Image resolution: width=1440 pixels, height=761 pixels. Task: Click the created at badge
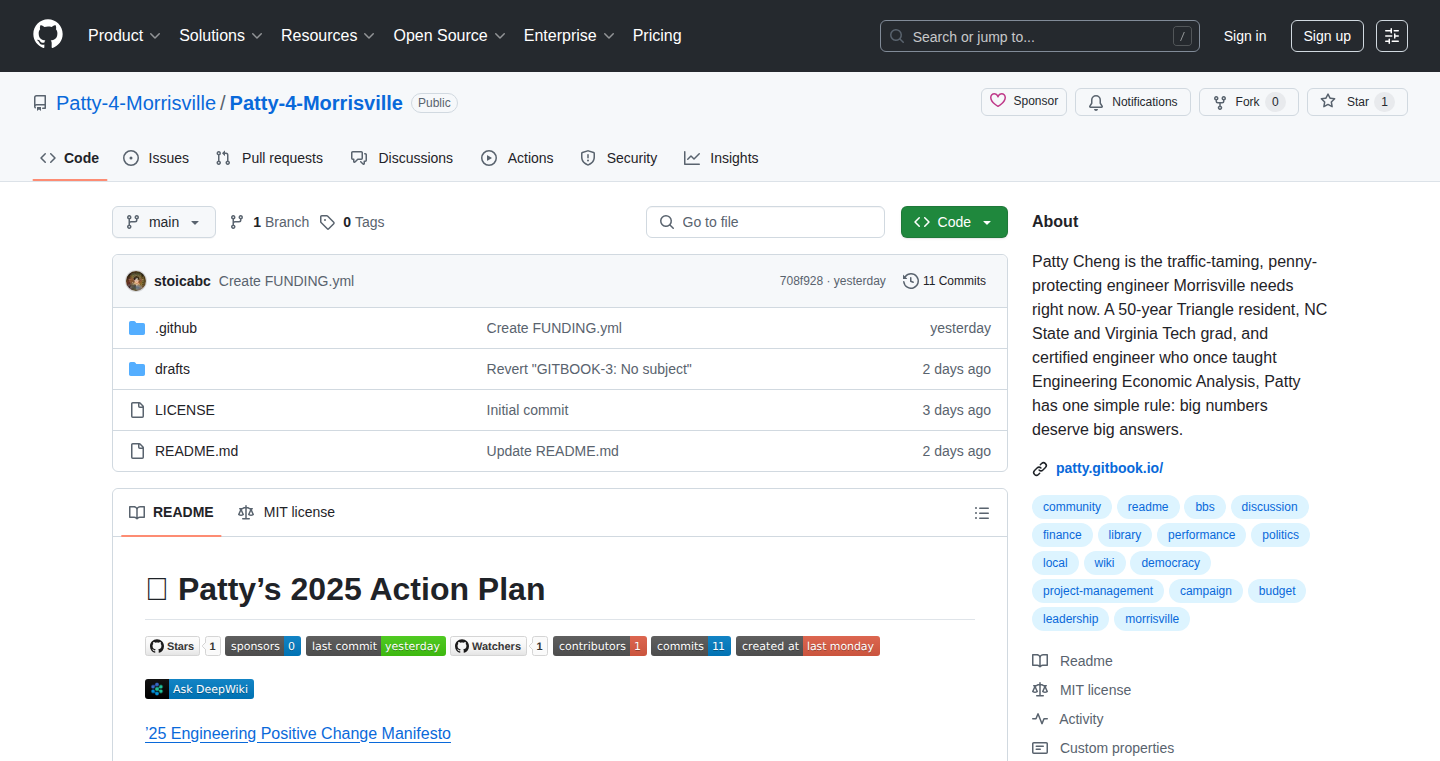pyautogui.click(x=808, y=646)
